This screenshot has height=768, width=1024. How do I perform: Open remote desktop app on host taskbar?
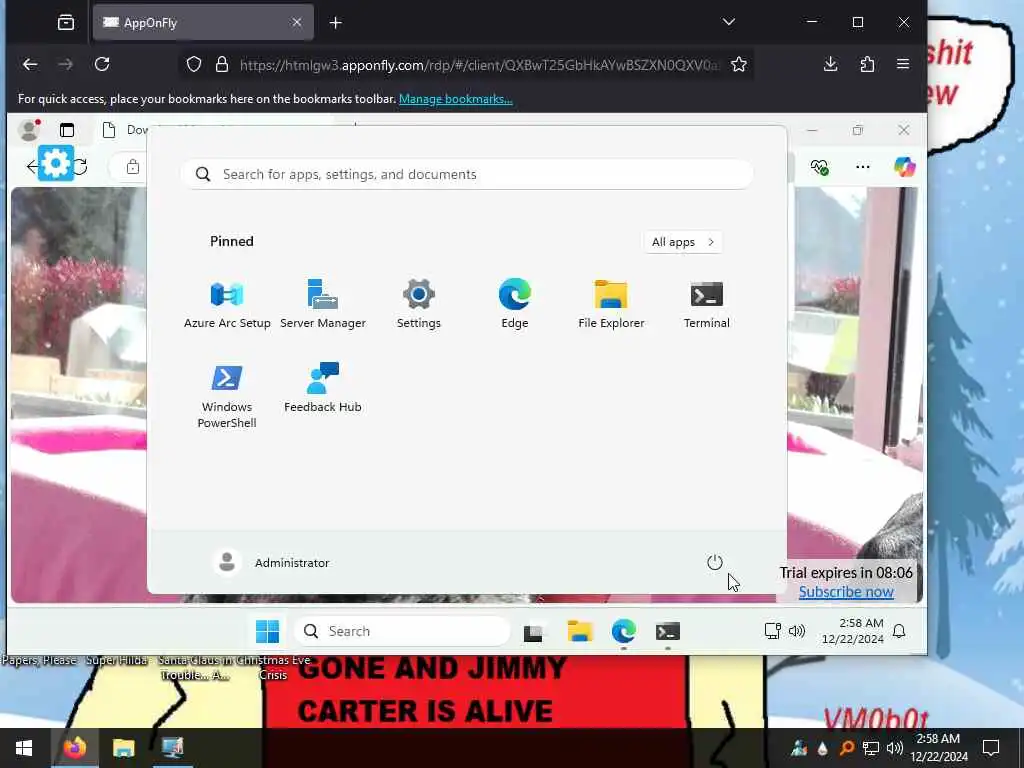[x=172, y=748]
